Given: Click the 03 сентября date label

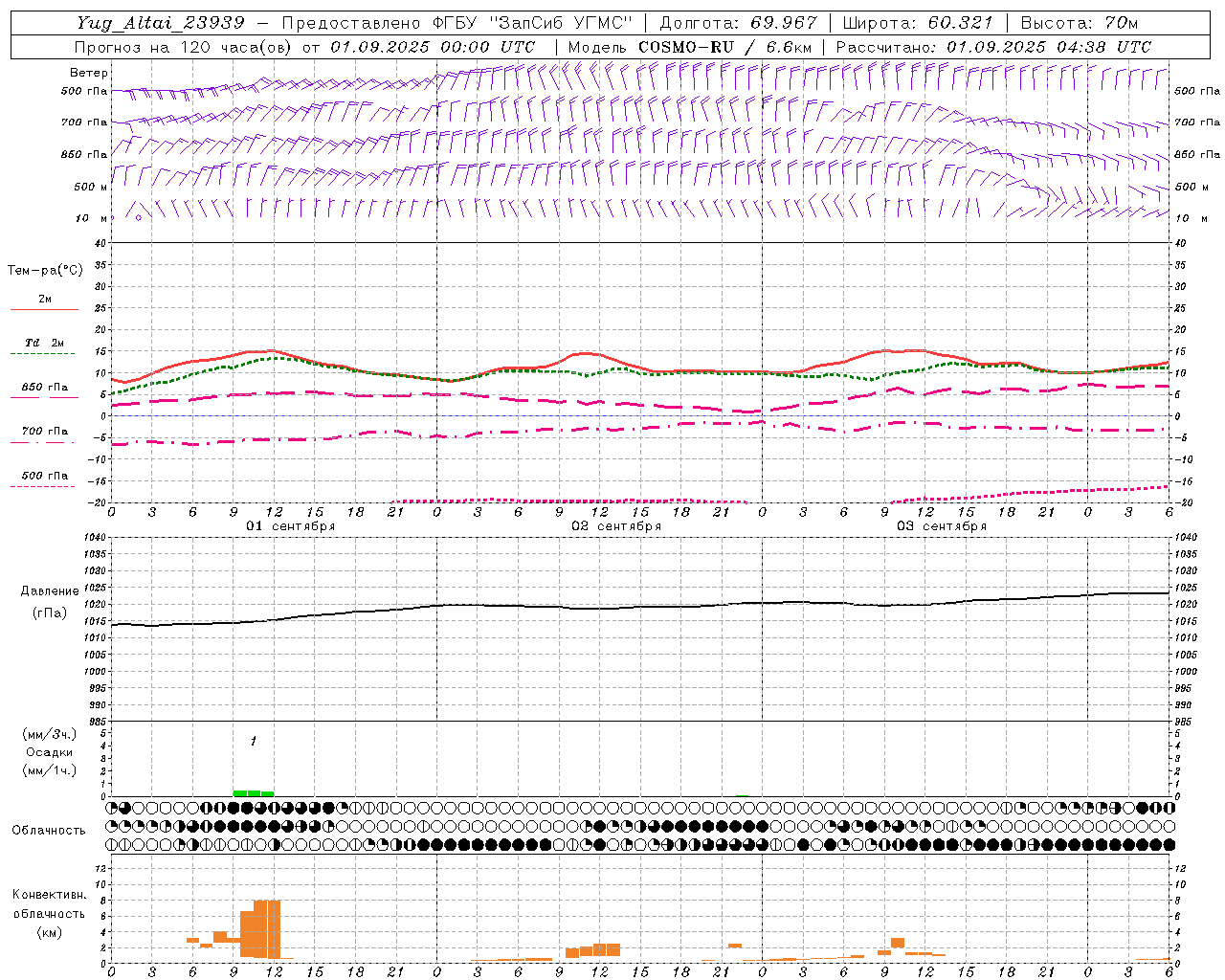Looking at the screenshot, I should (x=942, y=526).
